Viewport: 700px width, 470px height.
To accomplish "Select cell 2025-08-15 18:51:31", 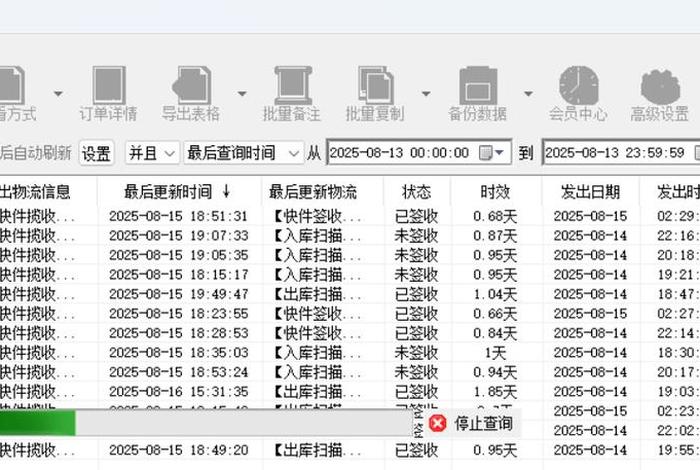I will [x=178, y=216].
